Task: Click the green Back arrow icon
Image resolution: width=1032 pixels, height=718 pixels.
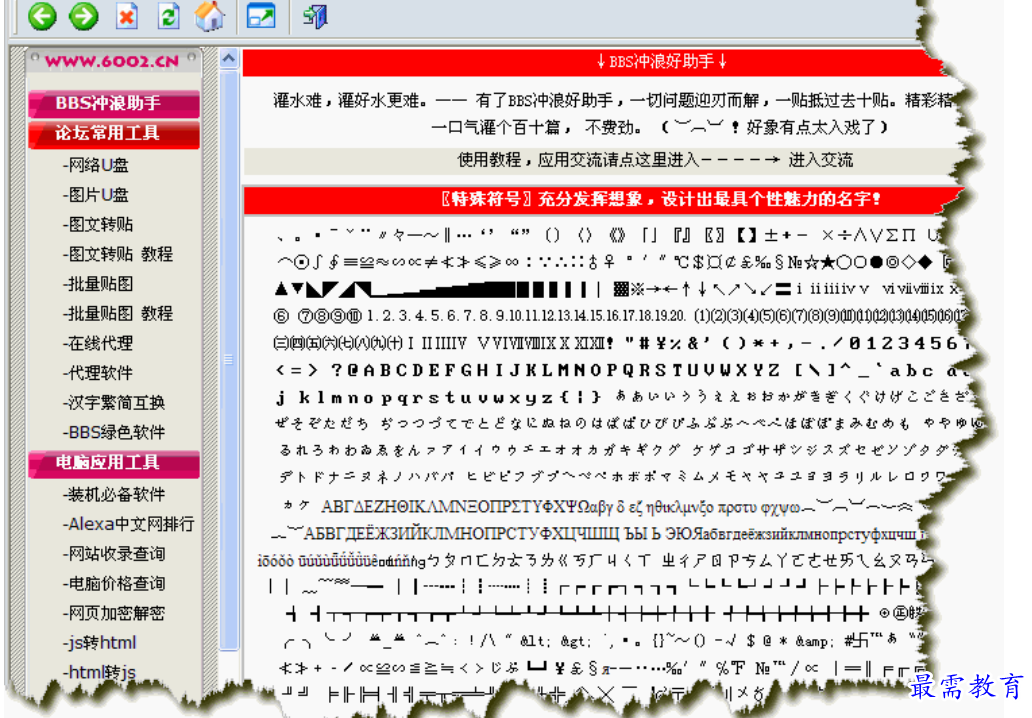Action: [x=41, y=17]
